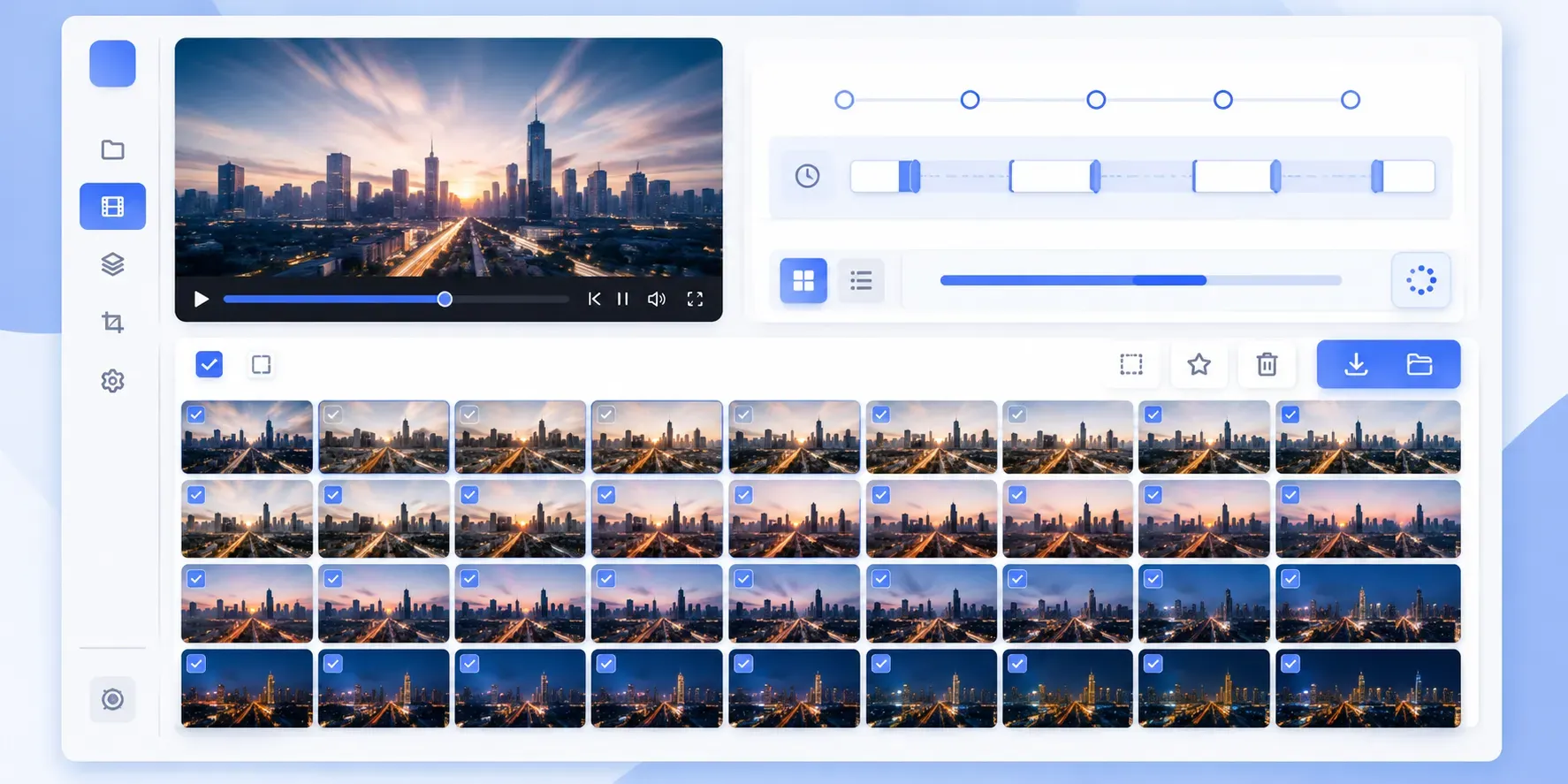Check the select-all checkbox
Viewport: 1568px width, 784px height.
point(209,364)
